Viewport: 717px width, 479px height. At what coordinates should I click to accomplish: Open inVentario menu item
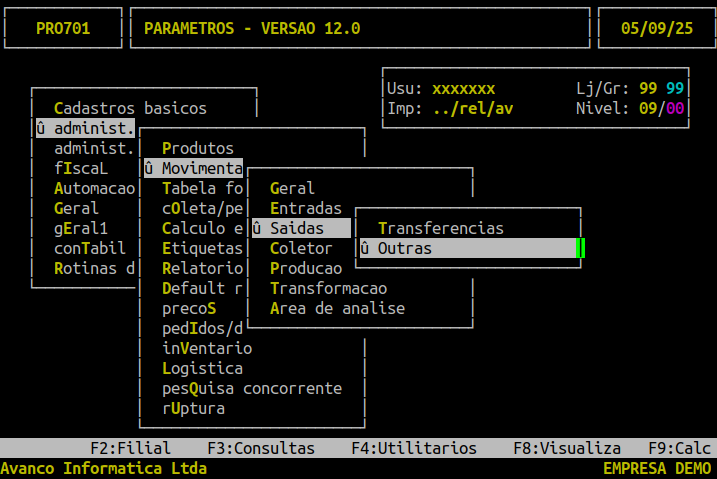[207, 348]
